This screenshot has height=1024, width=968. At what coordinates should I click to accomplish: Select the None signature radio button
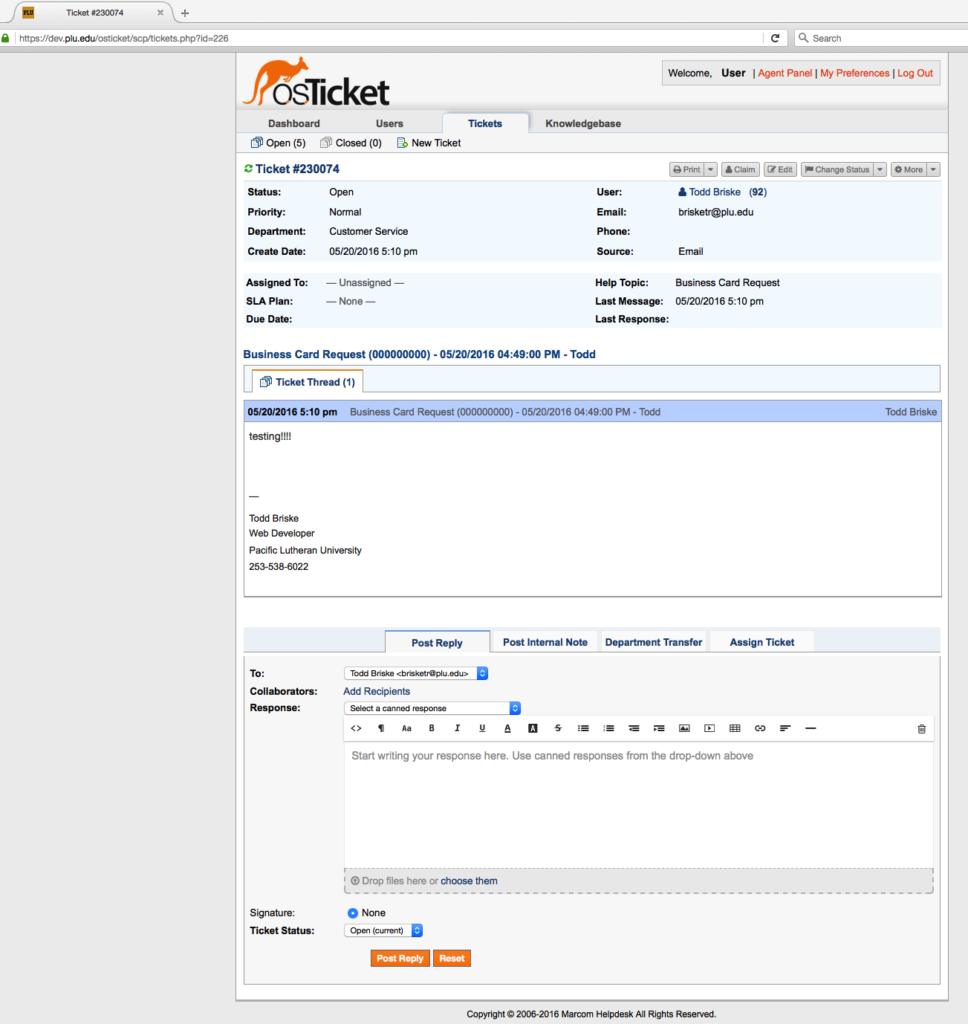(x=353, y=913)
